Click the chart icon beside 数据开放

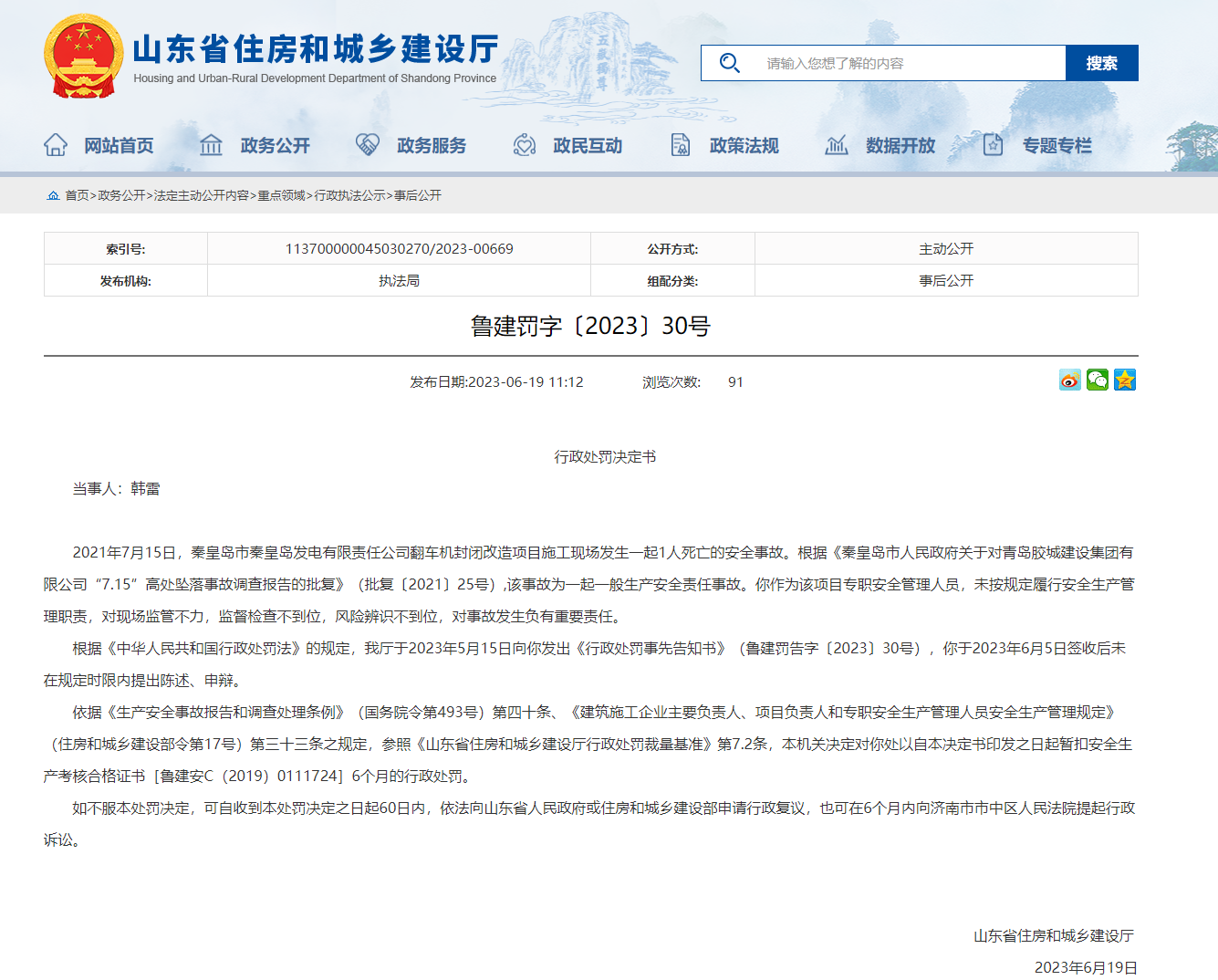click(837, 145)
